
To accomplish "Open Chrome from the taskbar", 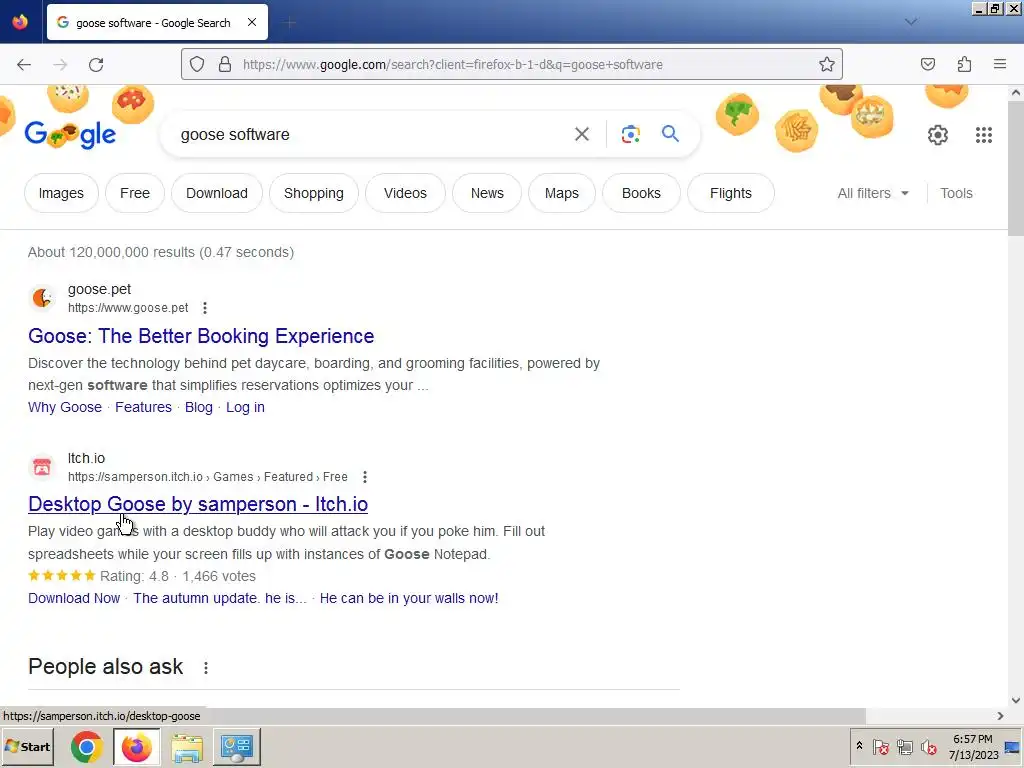I will point(86,746).
